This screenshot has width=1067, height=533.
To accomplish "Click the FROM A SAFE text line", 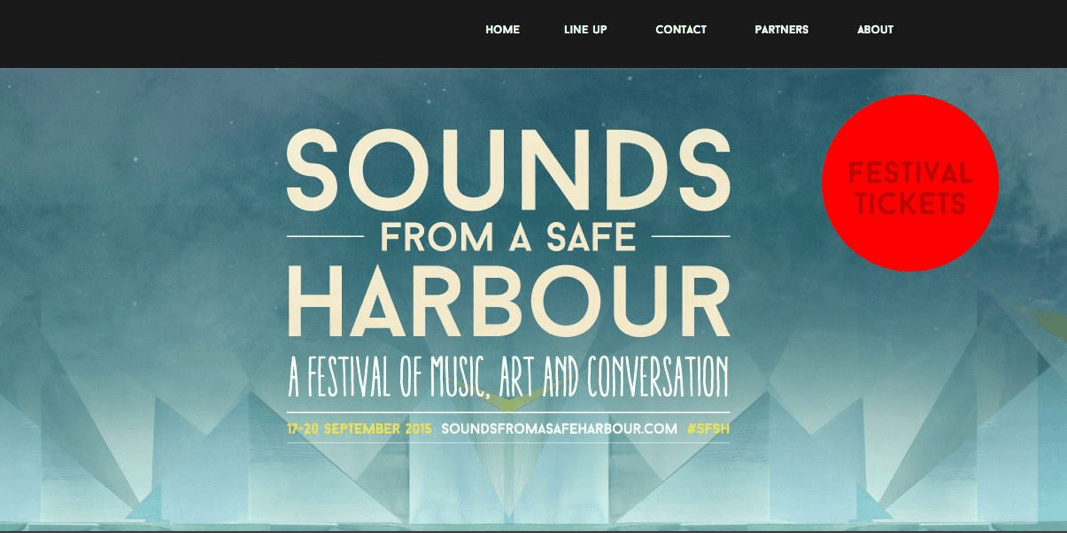I will [x=508, y=237].
